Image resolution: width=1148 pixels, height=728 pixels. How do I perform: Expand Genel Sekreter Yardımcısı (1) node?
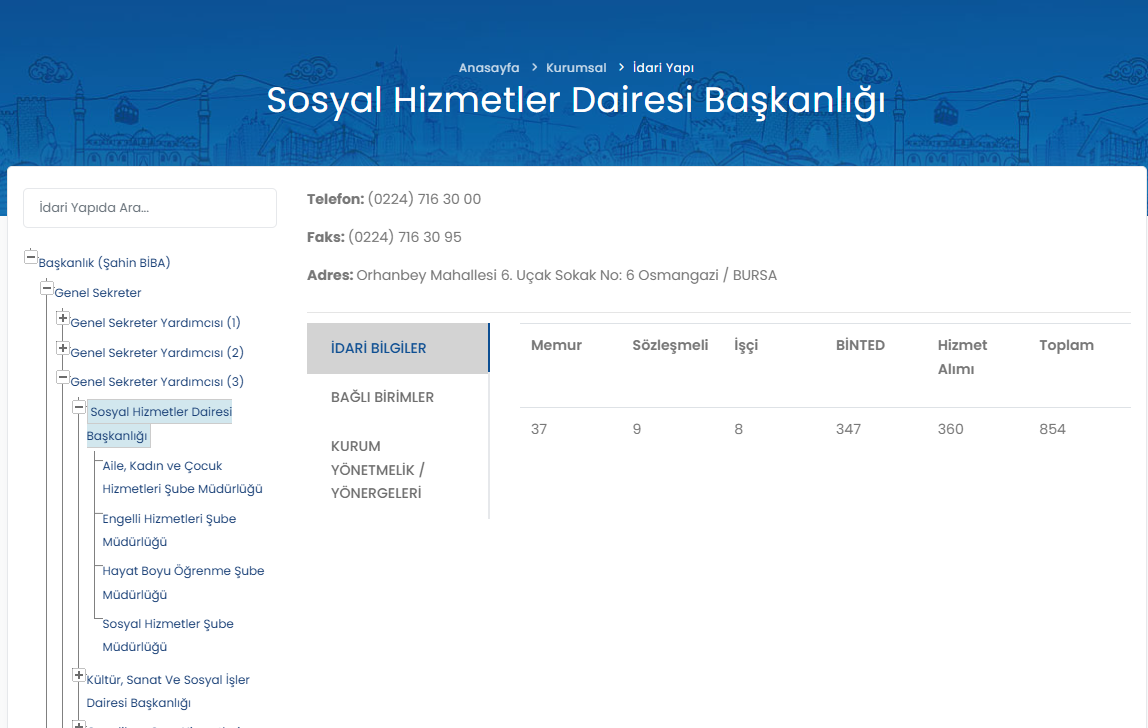coord(63,318)
